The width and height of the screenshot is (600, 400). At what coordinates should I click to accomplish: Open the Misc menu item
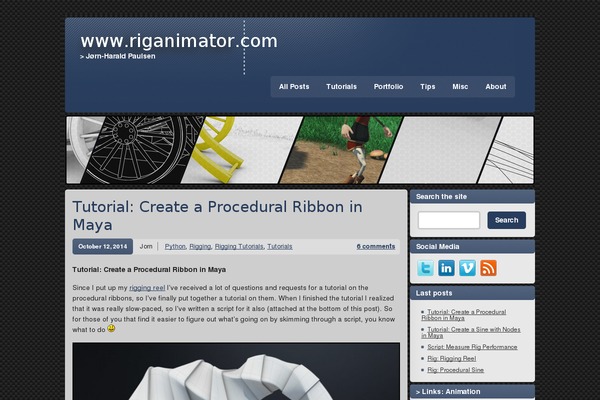[460, 87]
